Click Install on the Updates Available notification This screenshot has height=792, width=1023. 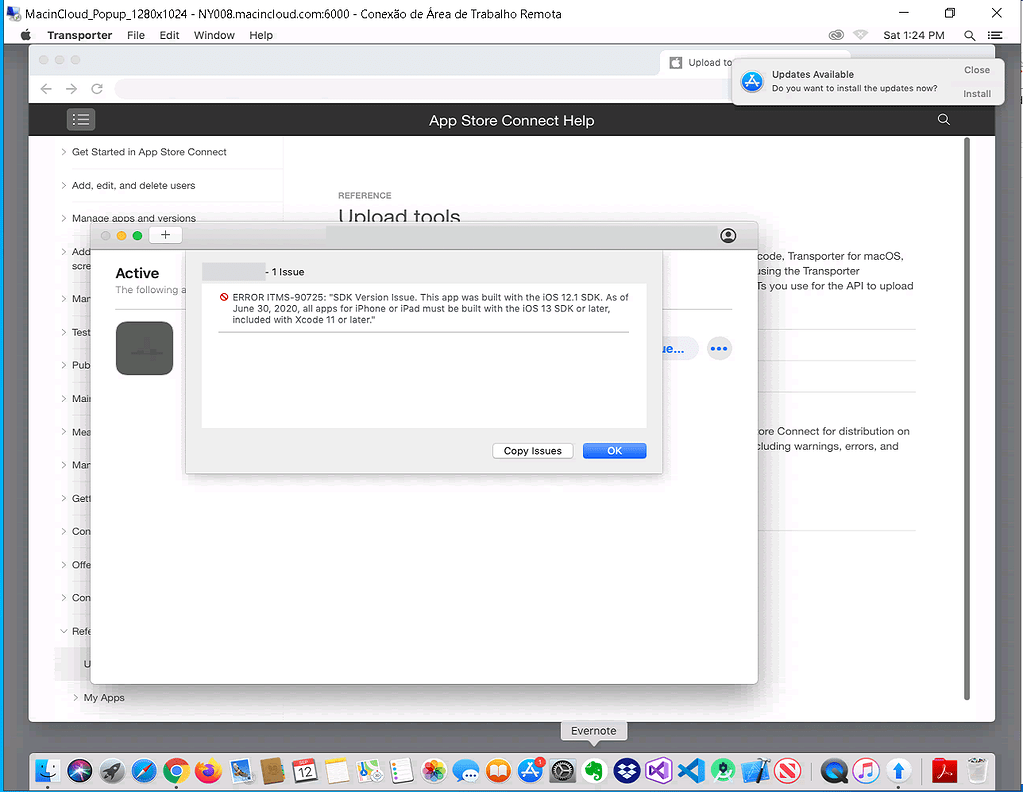pos(976,94)
